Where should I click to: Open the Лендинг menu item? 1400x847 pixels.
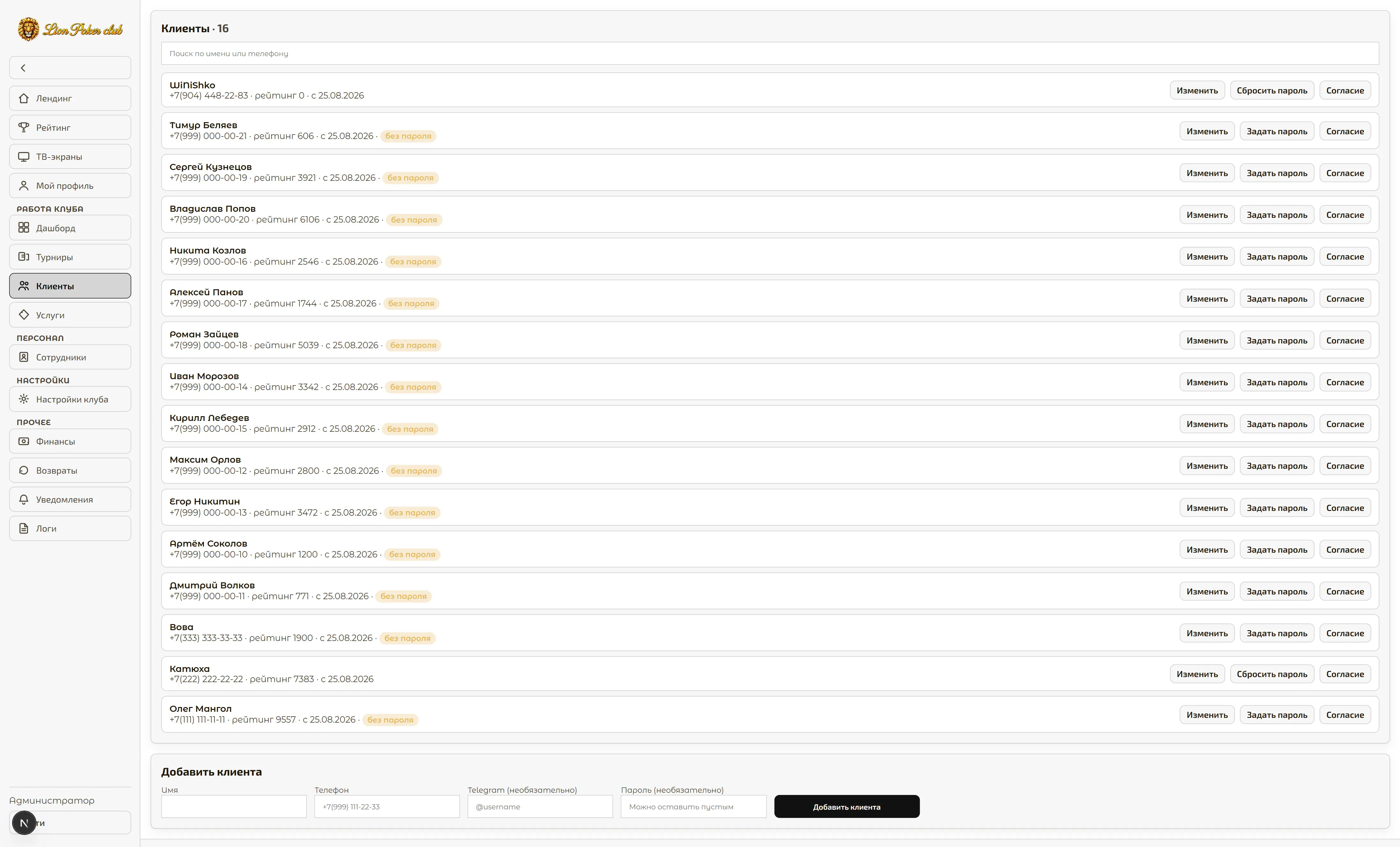(70, 98)
